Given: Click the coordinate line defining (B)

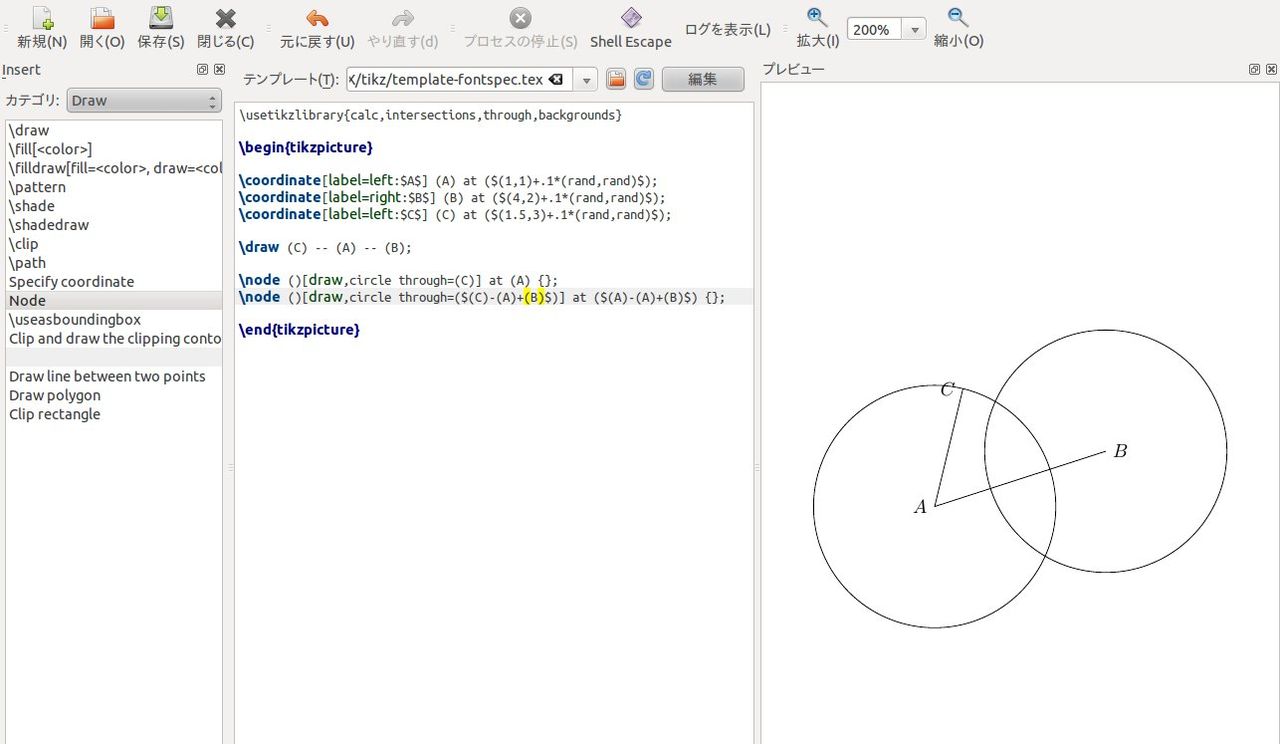Looking at the screenshot, I should (452, 198).
